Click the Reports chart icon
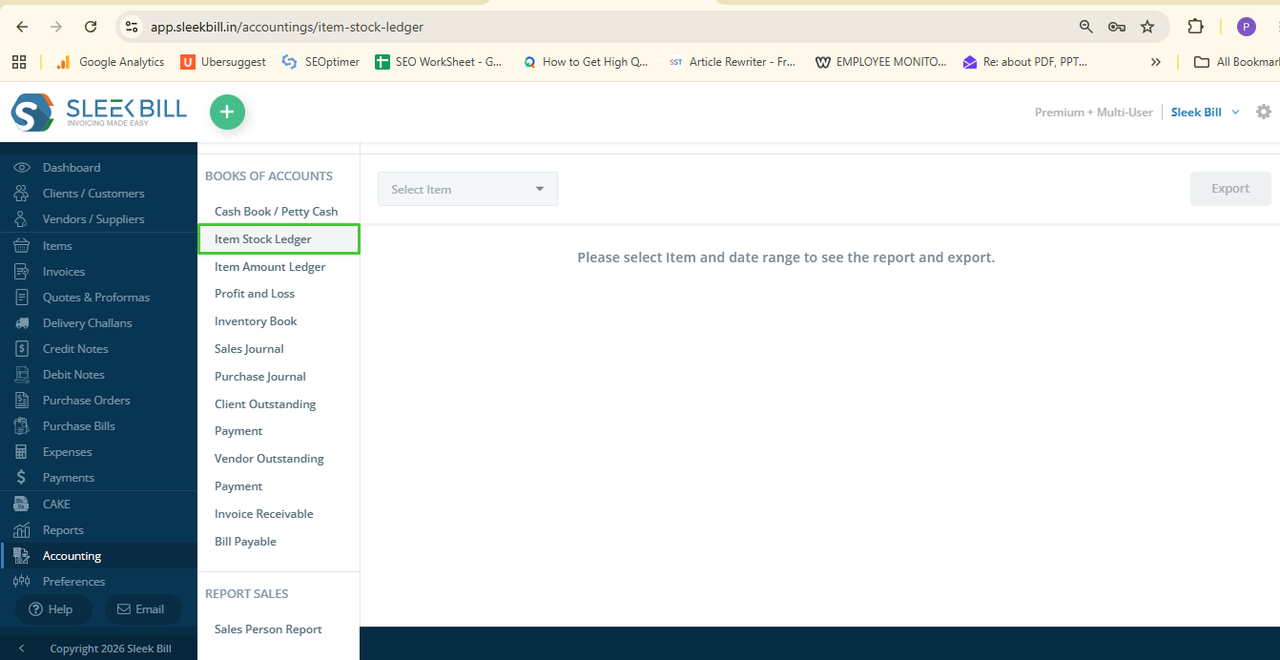Viewport: 1280px width, 660px height. [22, 530]
